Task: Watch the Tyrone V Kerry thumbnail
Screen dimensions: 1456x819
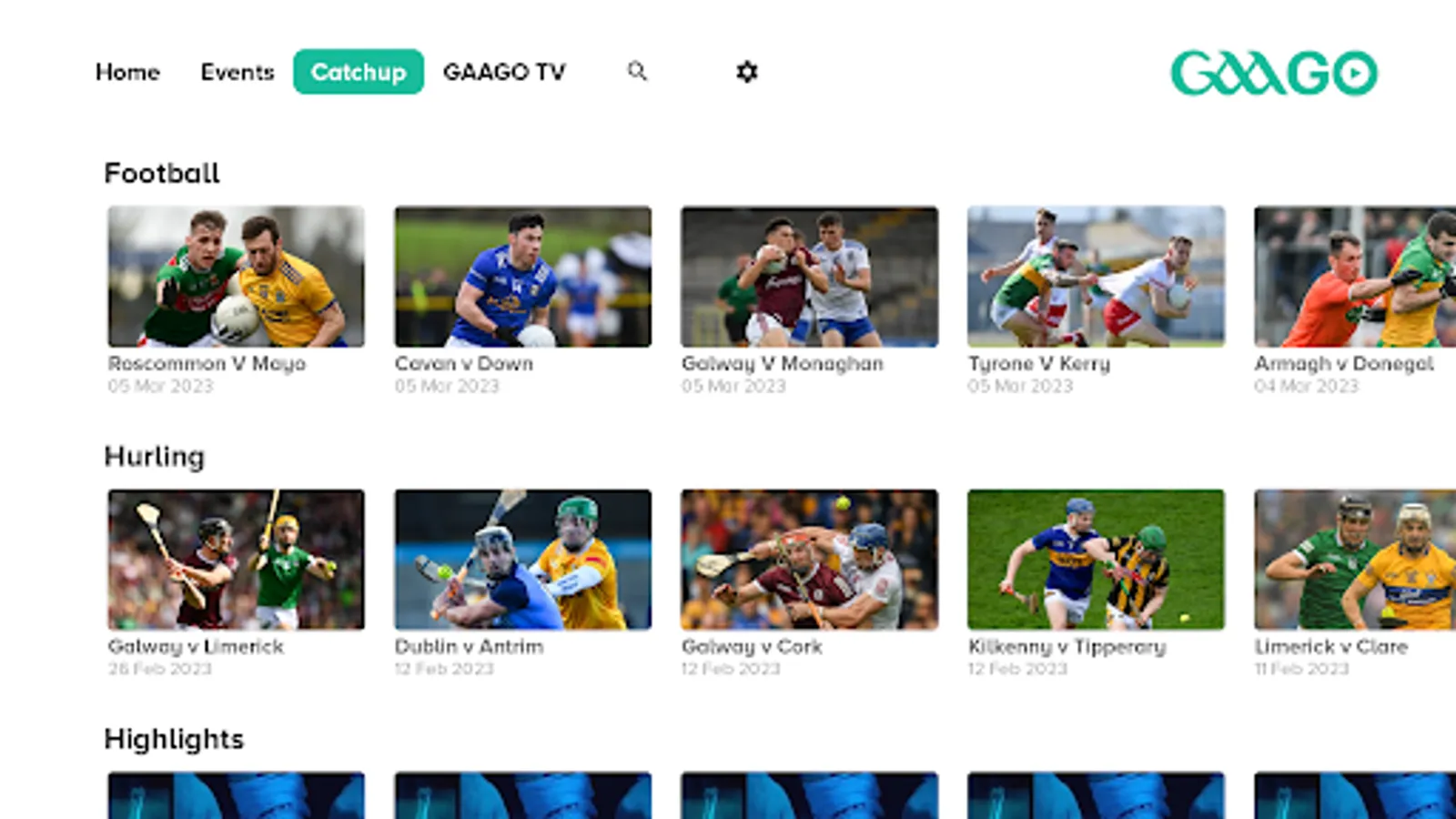Action: pyautogui.click(x=1097, y=277)
